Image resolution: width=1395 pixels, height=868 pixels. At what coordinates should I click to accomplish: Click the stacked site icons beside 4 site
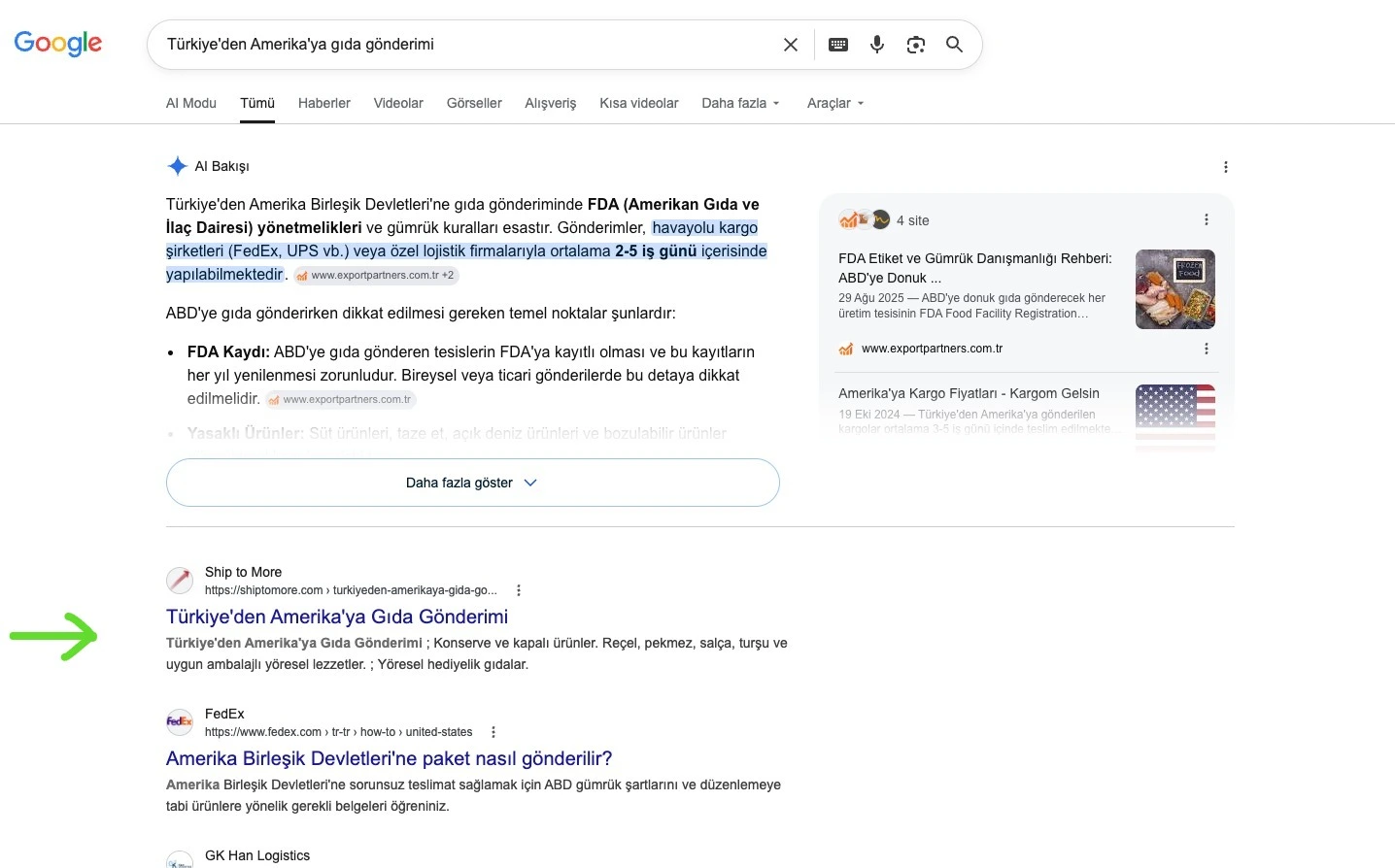point(865,220)
